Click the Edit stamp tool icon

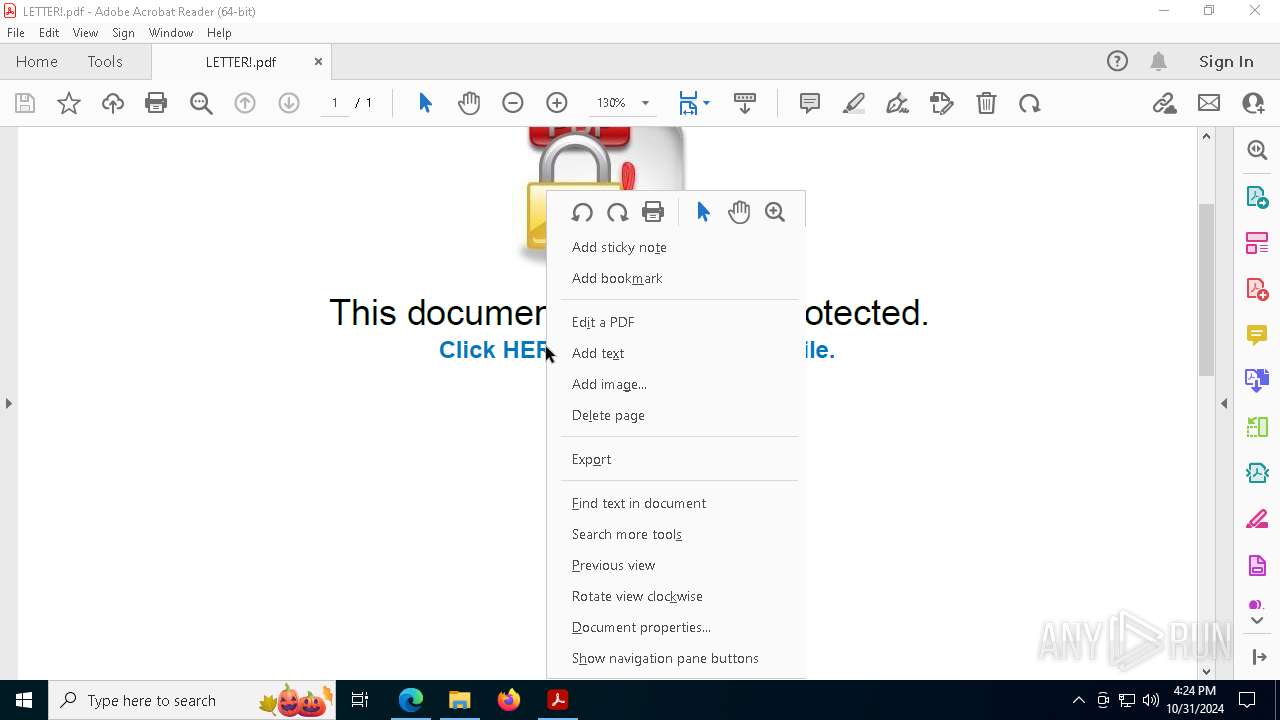tap(942, 103)
